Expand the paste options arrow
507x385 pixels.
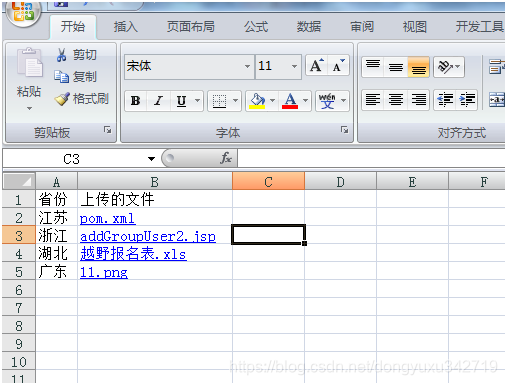point(29,108)
